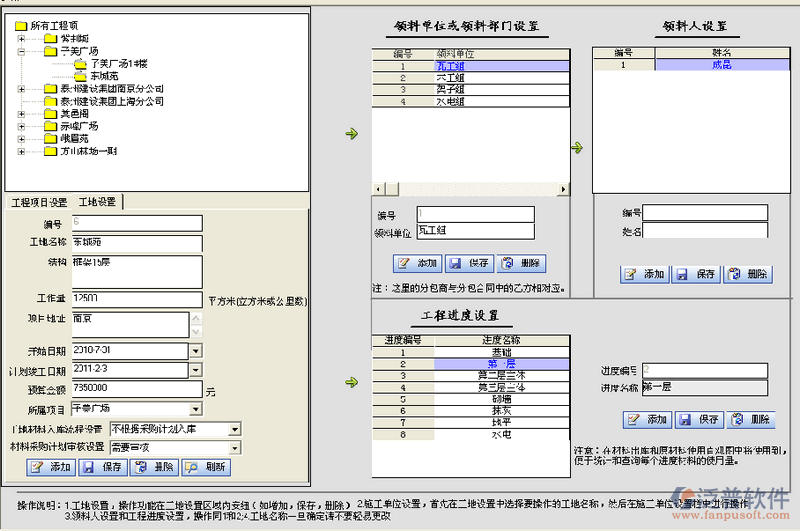Click green arrow beside 领料人 table

pyautogui.click(x=576, y=148)
